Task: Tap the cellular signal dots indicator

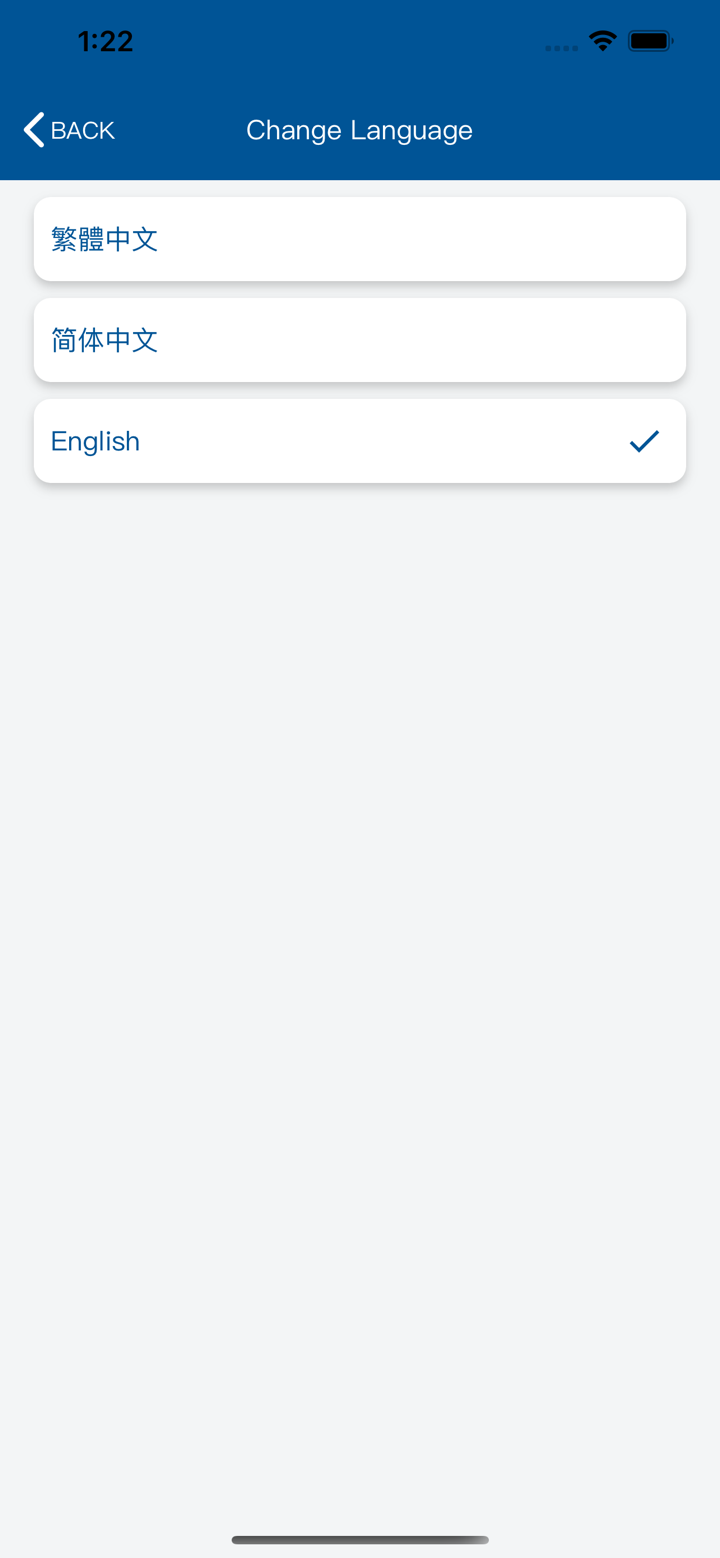Action: [561, 47]
